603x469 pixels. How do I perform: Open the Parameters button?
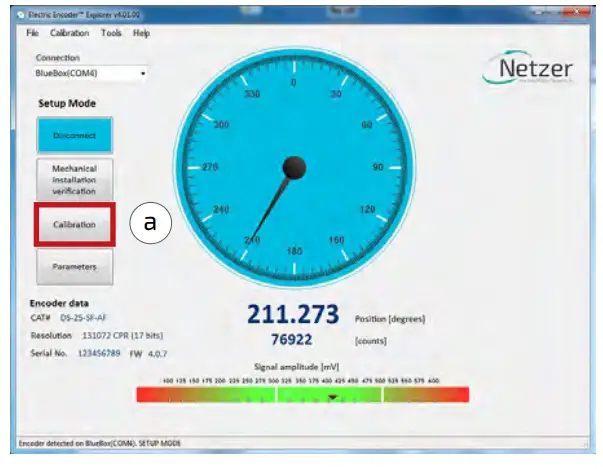coord(75,267)
